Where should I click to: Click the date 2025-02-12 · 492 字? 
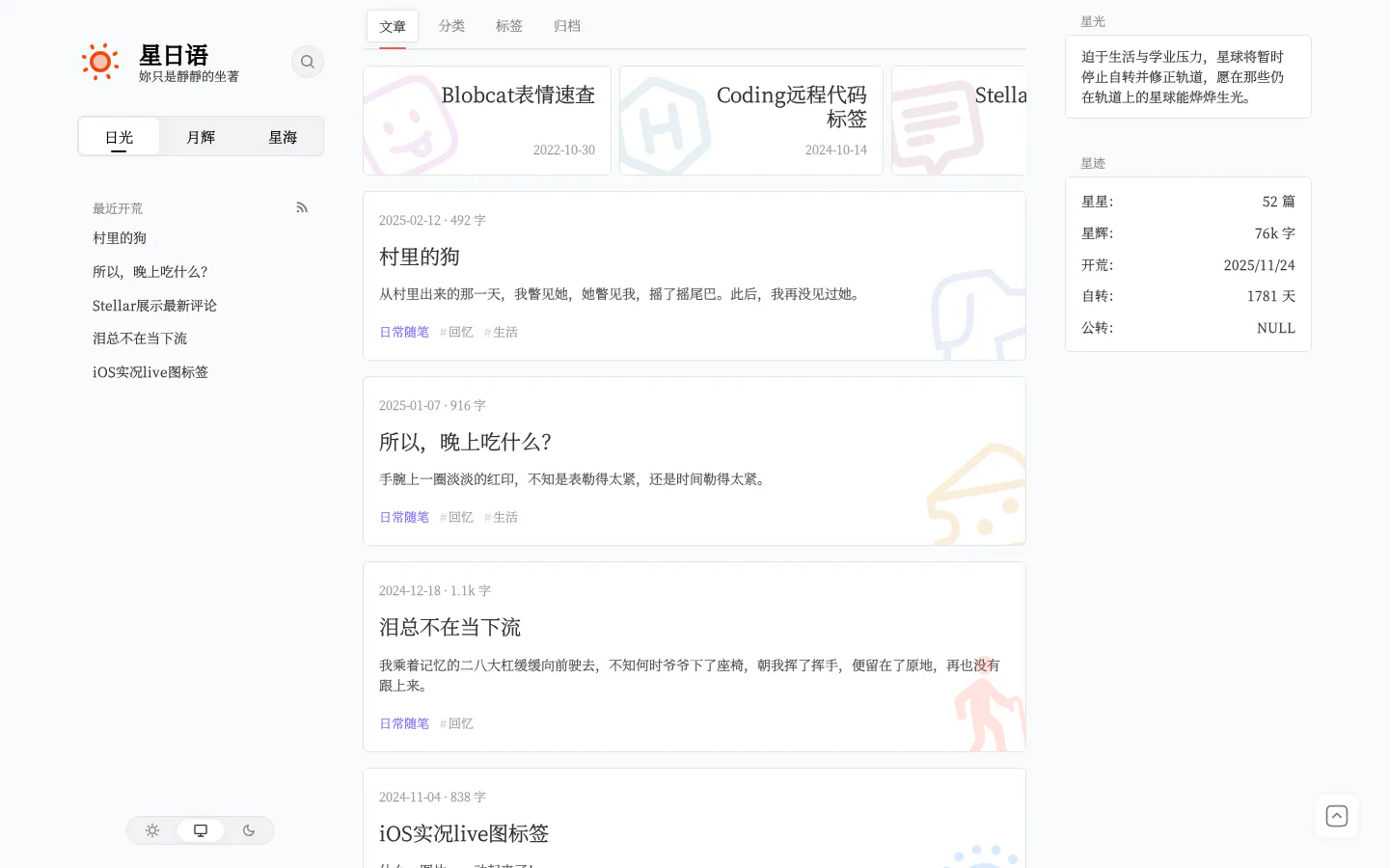coord(432,220)
